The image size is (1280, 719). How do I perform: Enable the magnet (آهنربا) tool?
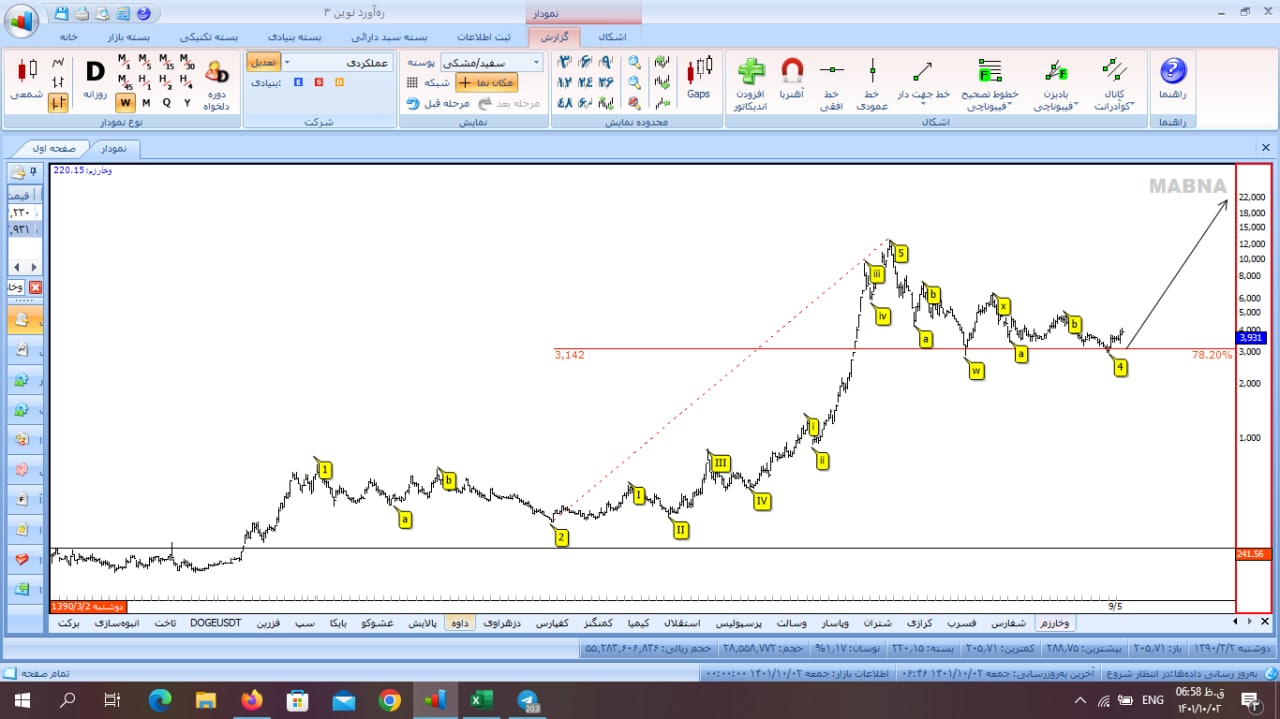791,78
